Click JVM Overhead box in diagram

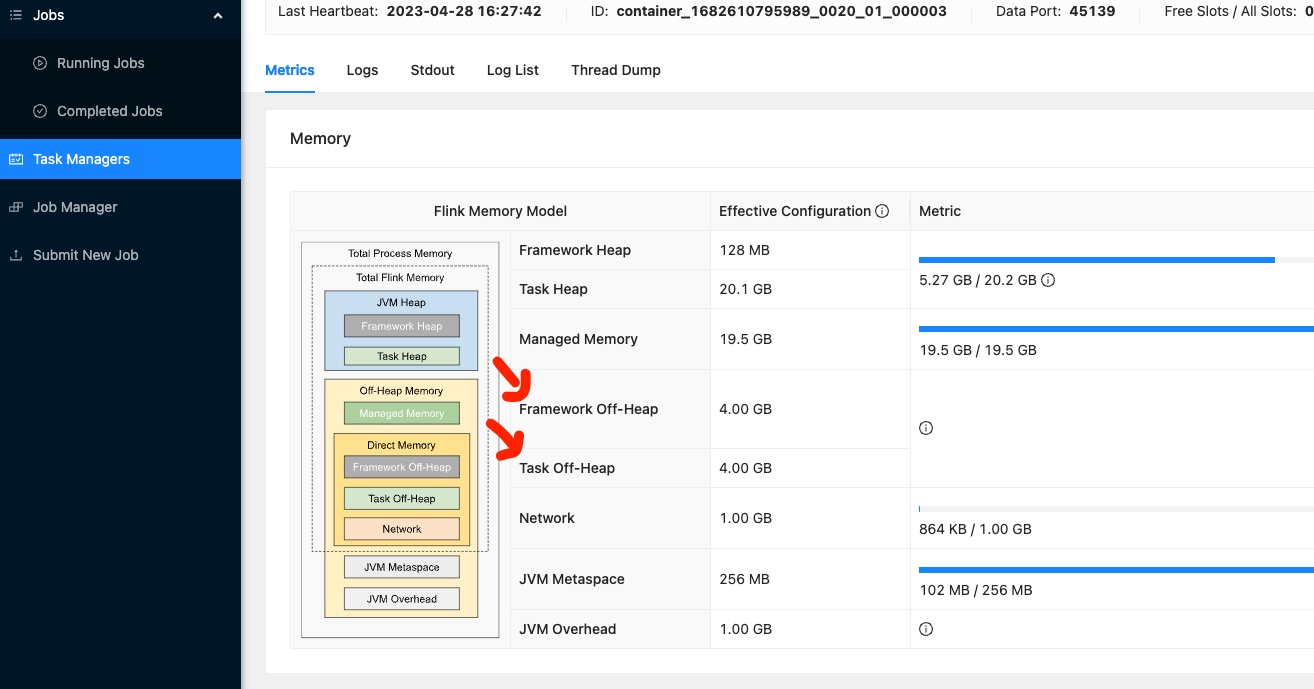point(402,599)
